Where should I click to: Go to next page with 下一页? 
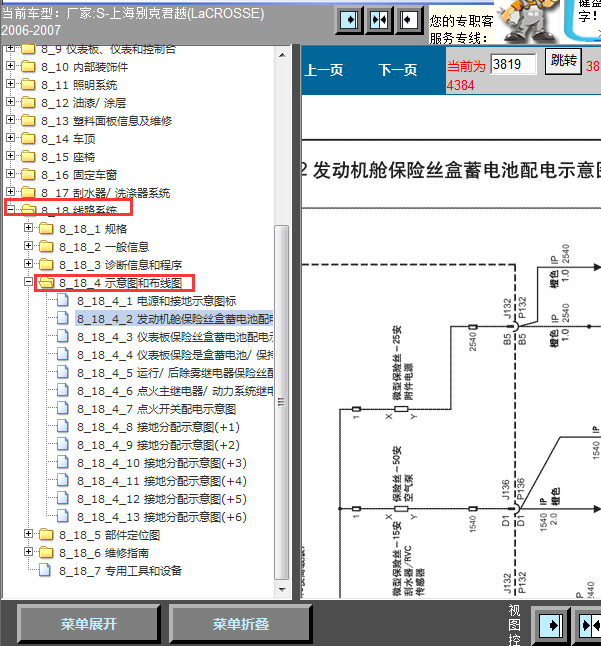[x=398, y=70]
